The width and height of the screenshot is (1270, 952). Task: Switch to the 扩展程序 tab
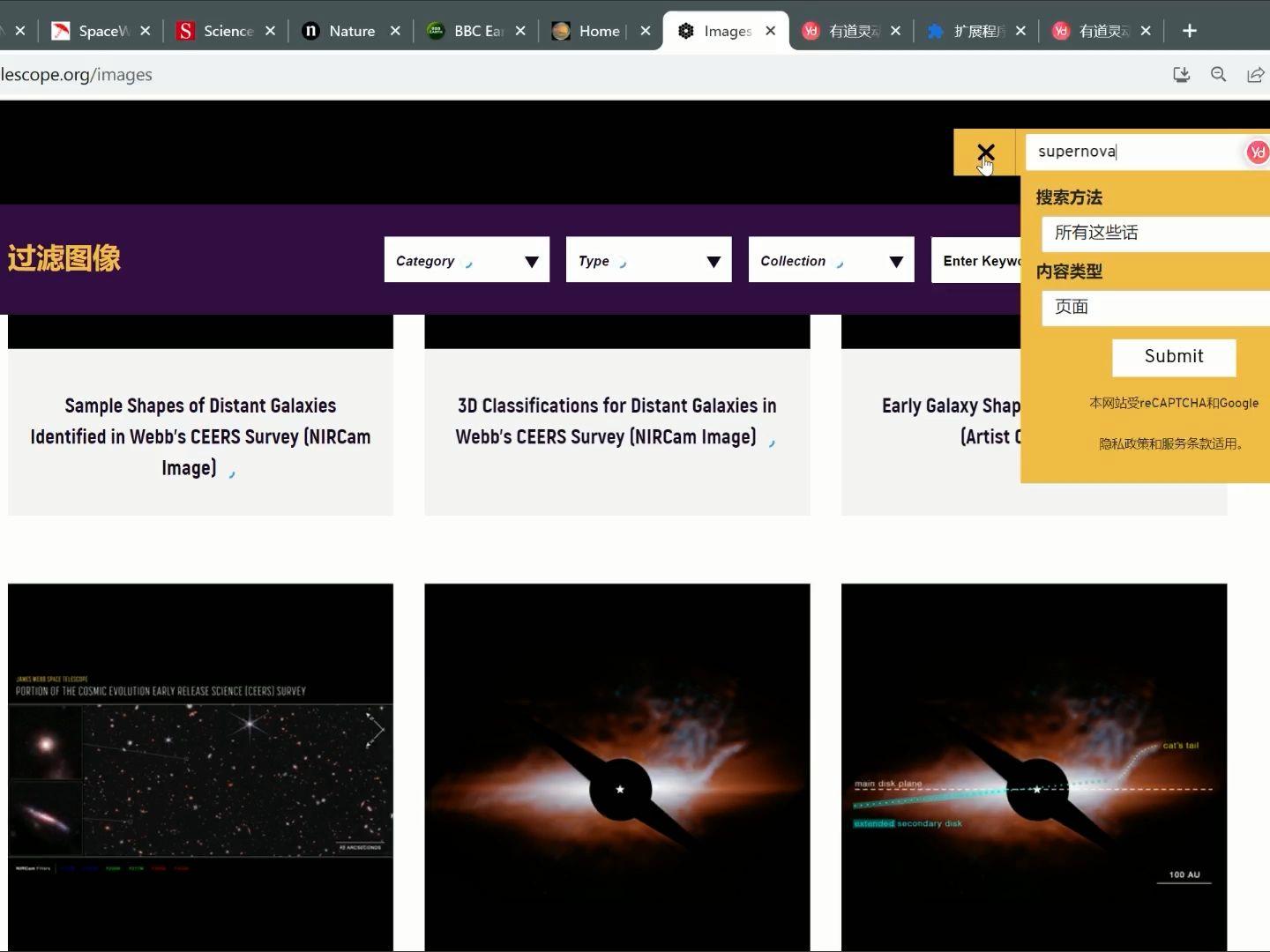(976, 31)
